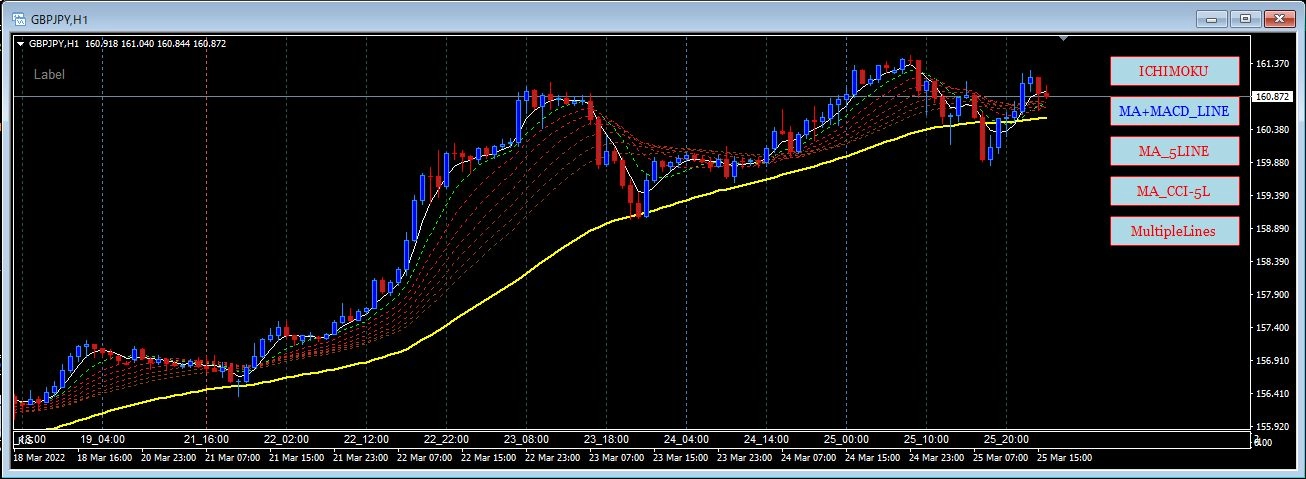
Task: Click the 19_04:00 time label
Action: 103,439
